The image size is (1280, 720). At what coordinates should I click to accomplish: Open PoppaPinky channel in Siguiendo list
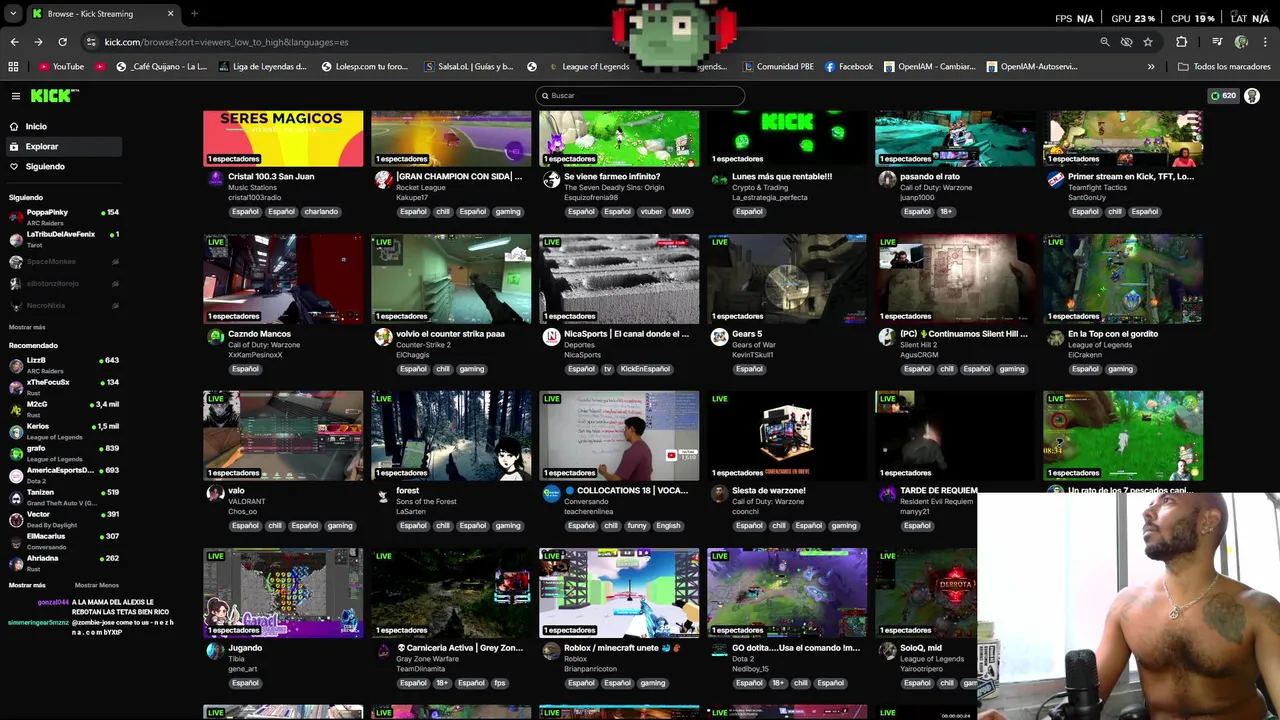62,217
